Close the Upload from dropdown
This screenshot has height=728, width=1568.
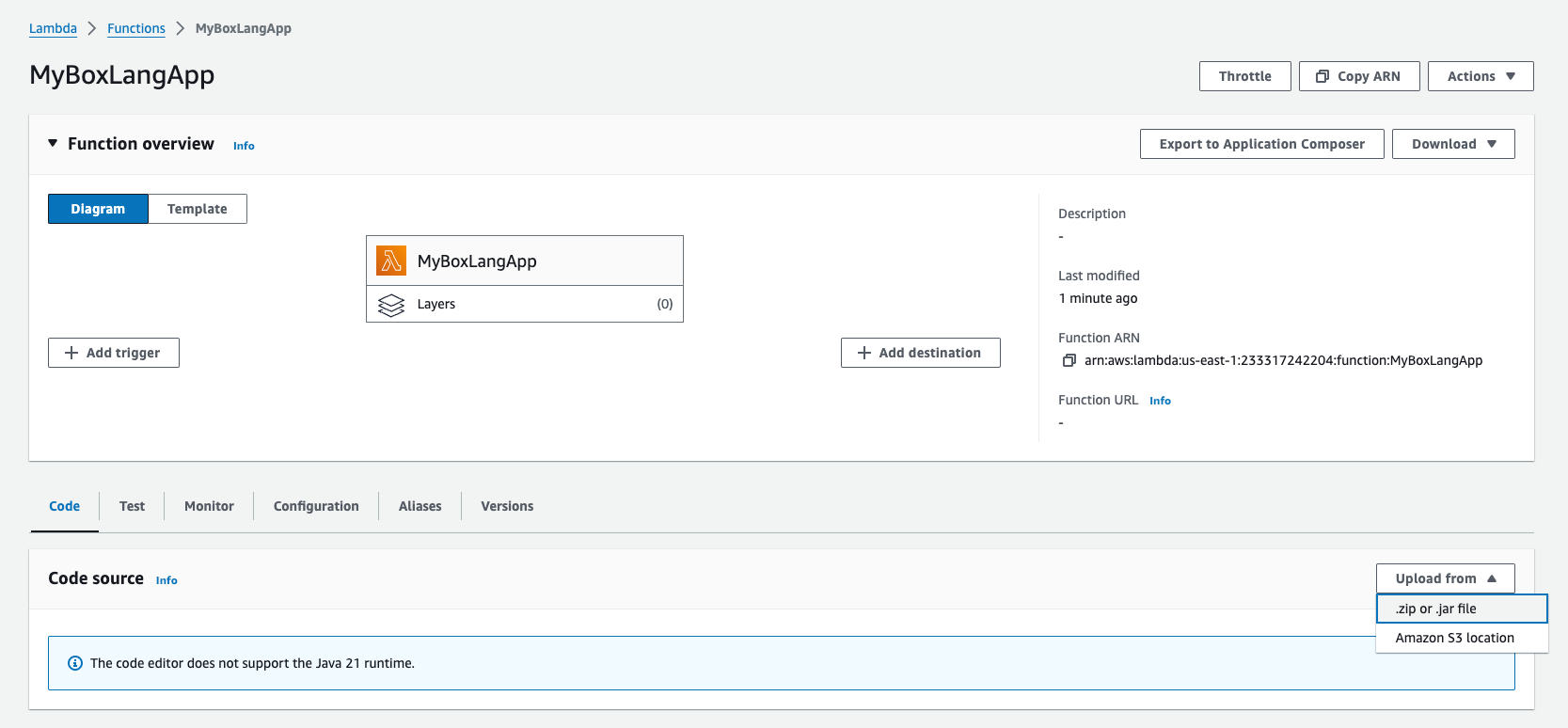point(1445,578)
